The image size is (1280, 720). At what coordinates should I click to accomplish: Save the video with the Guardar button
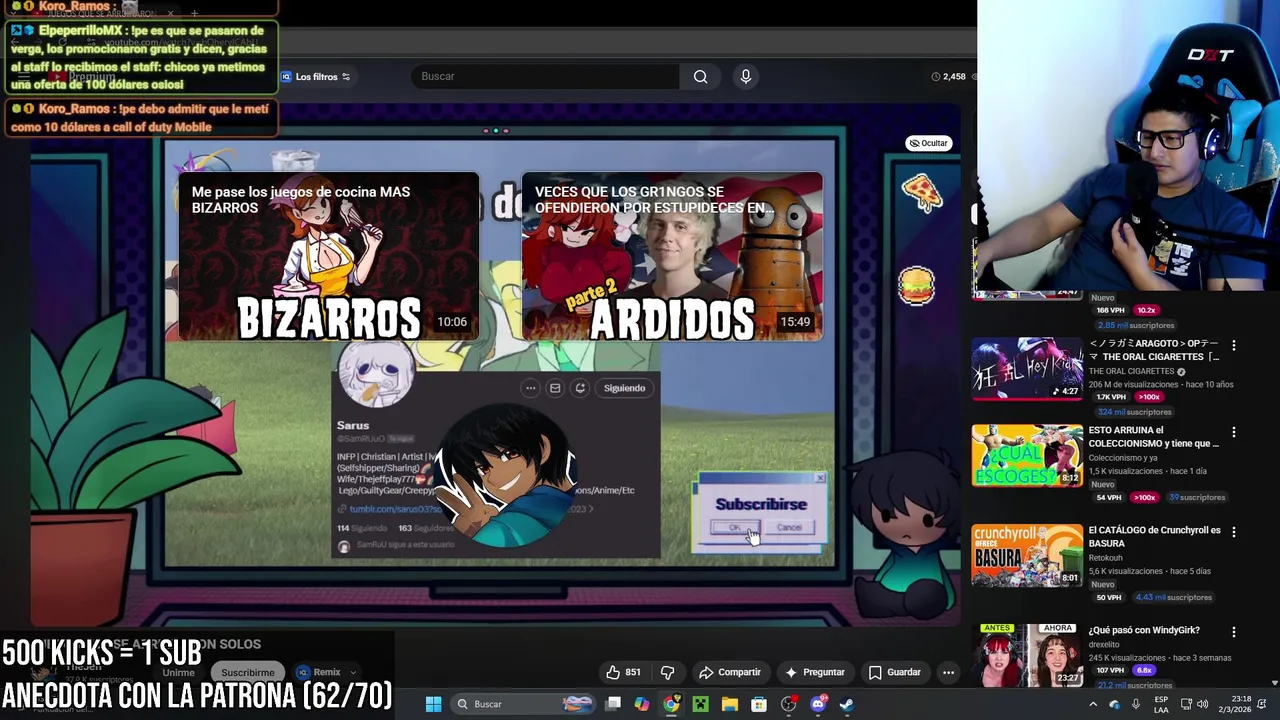[895, 672]
